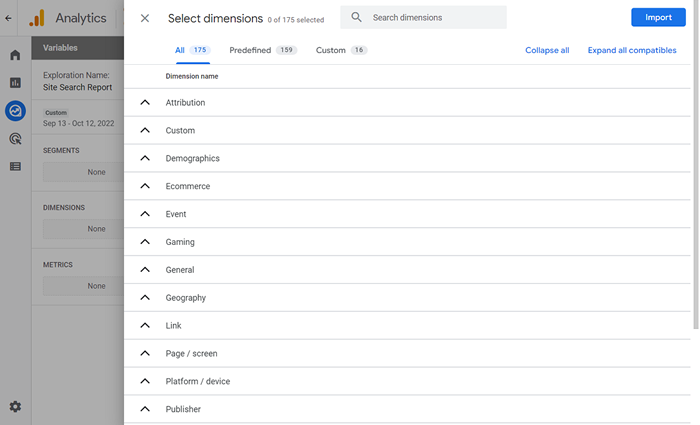
Task: Click the Import button
Action: pos(658,17)
